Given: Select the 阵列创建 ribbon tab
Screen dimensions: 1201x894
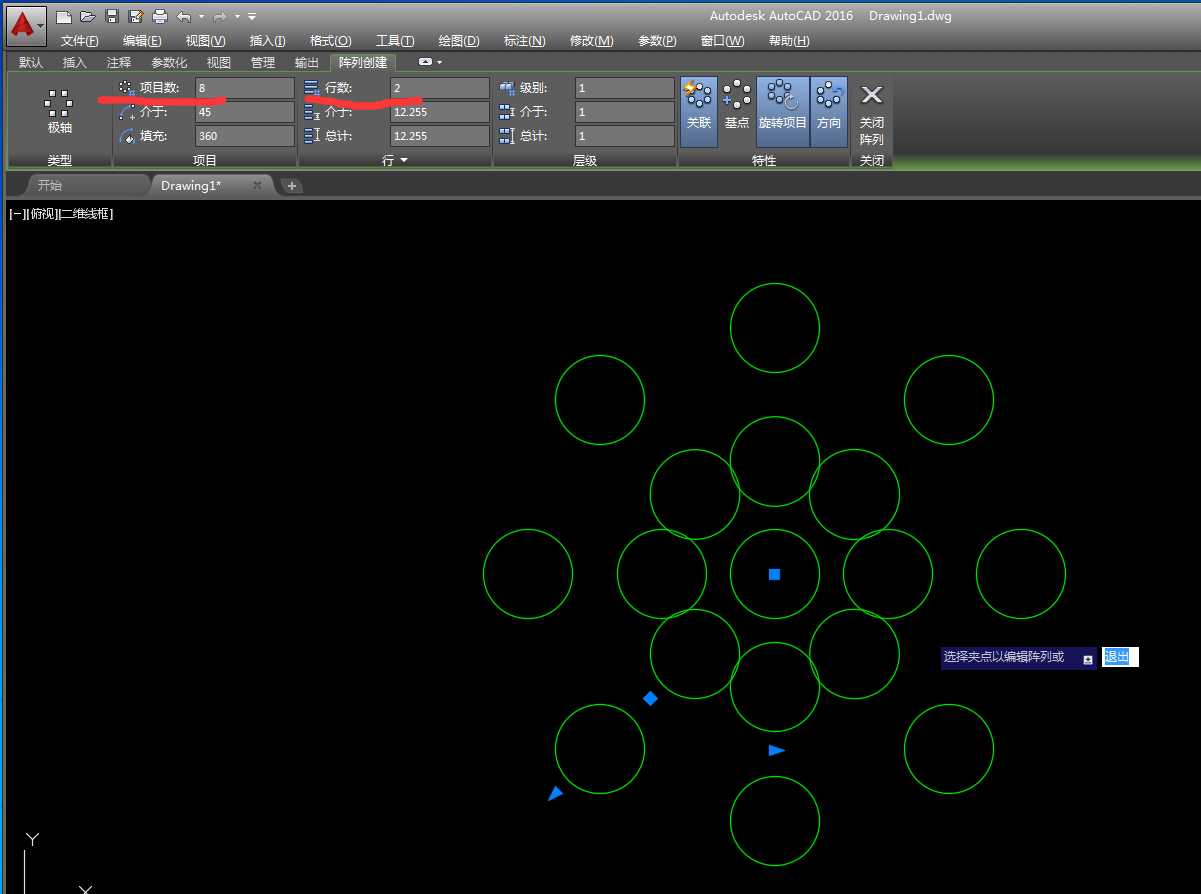Looking at the screenshot, I should point(363,62).
